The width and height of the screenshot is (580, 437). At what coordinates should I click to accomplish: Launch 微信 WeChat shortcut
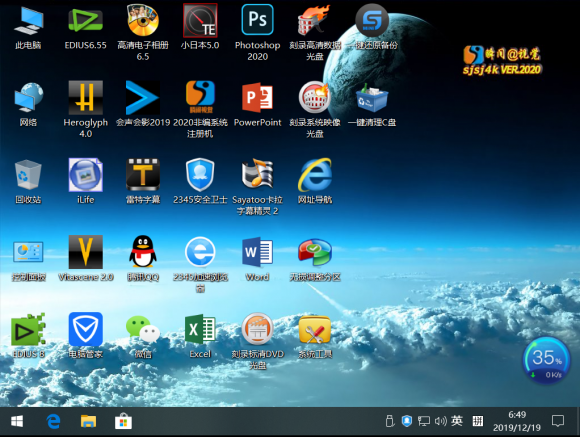(x=143, y=330)
